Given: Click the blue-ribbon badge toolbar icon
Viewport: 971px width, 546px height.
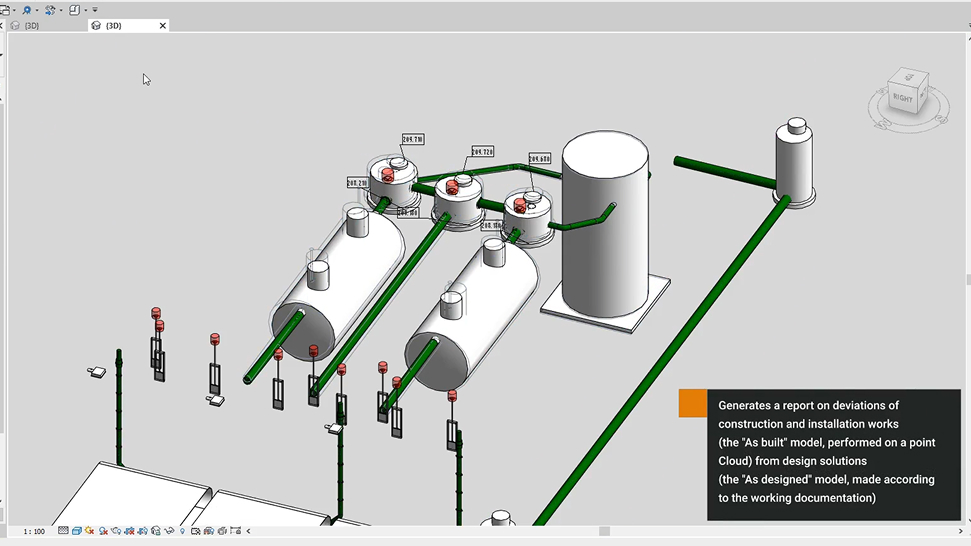Looking at the screenshot, I should 27,10.
